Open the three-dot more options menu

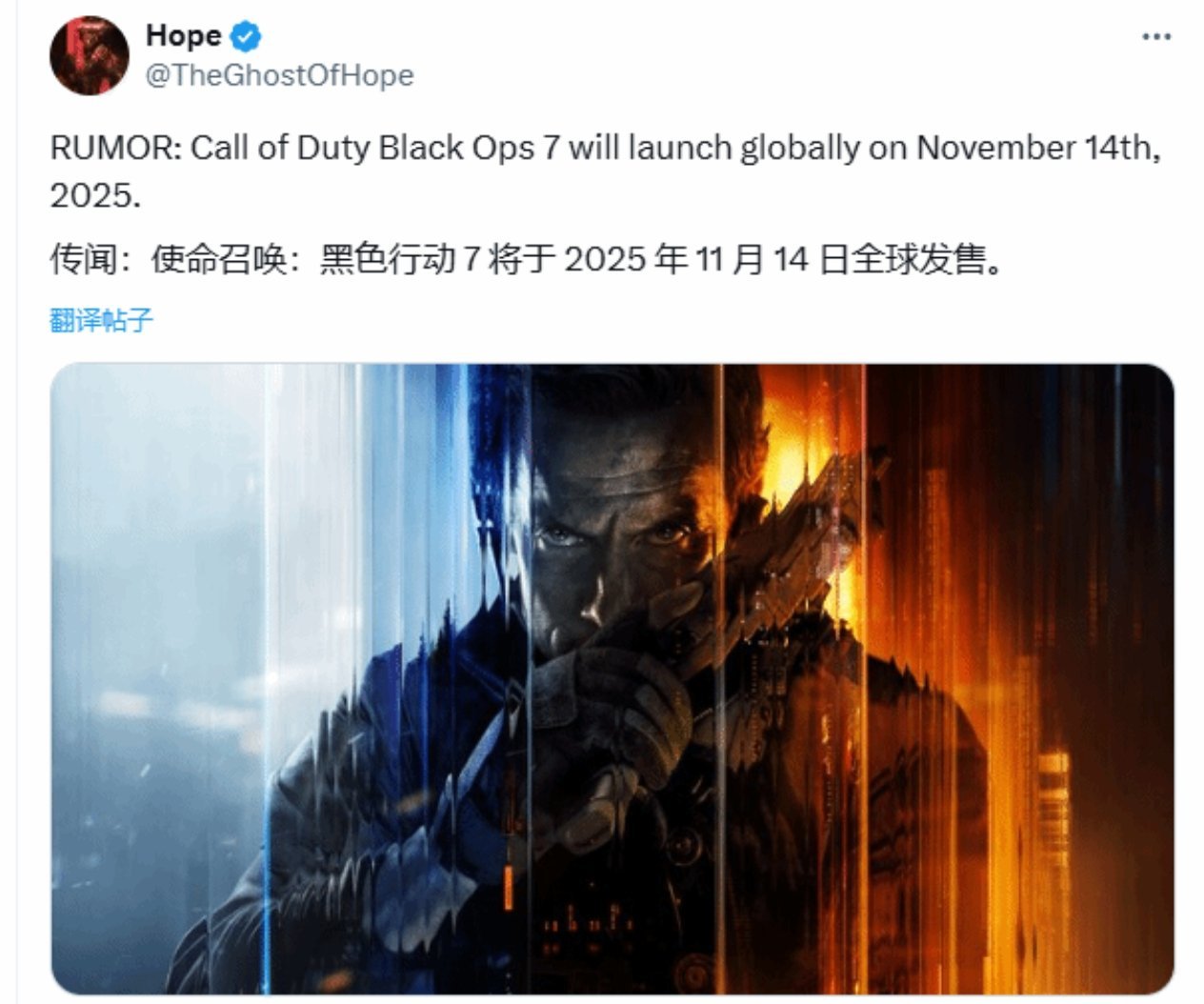1155,37
